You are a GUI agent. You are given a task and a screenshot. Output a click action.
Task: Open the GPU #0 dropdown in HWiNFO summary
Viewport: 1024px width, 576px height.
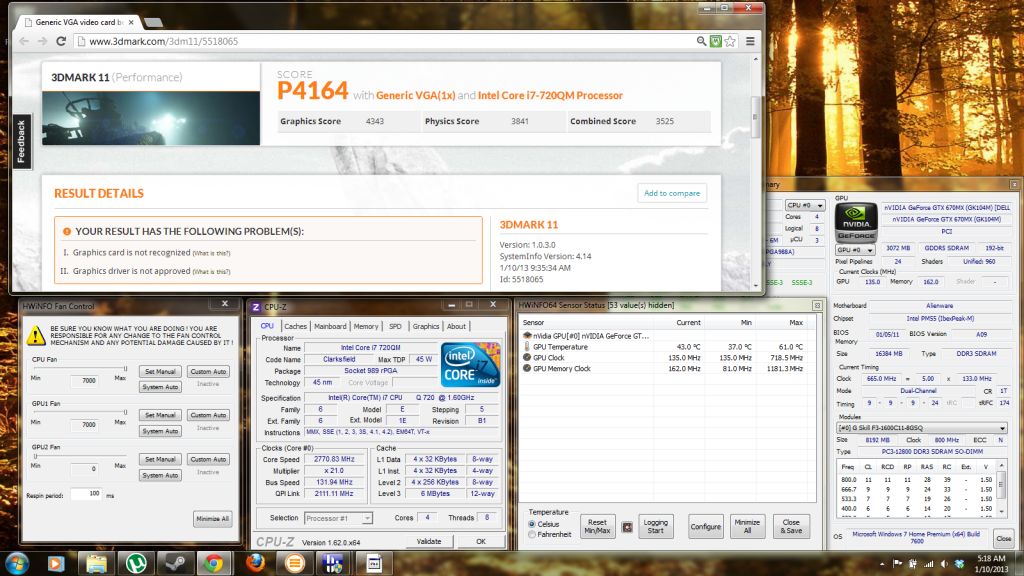pyautogui.click(x=855, y=249)
